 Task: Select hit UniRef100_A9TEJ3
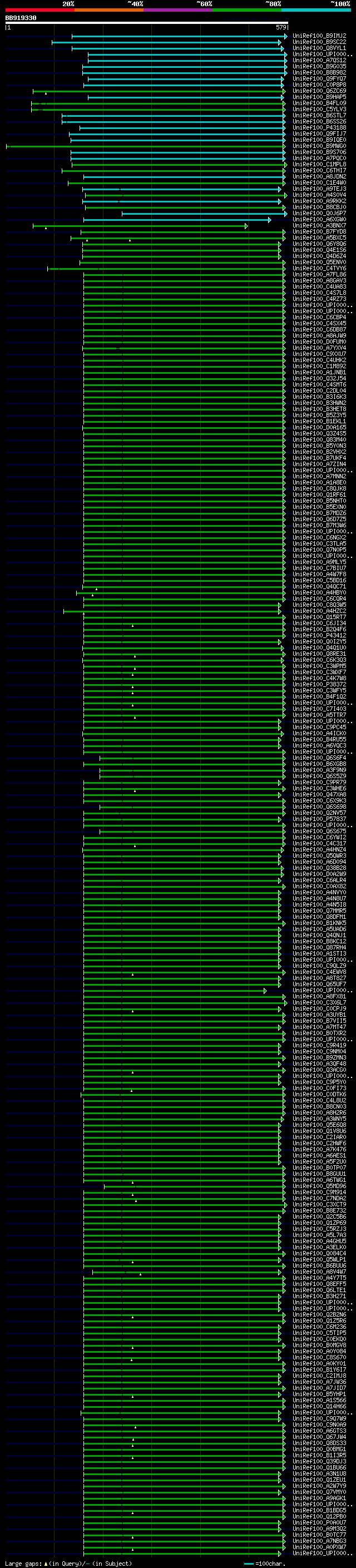[x=319, y=189]
